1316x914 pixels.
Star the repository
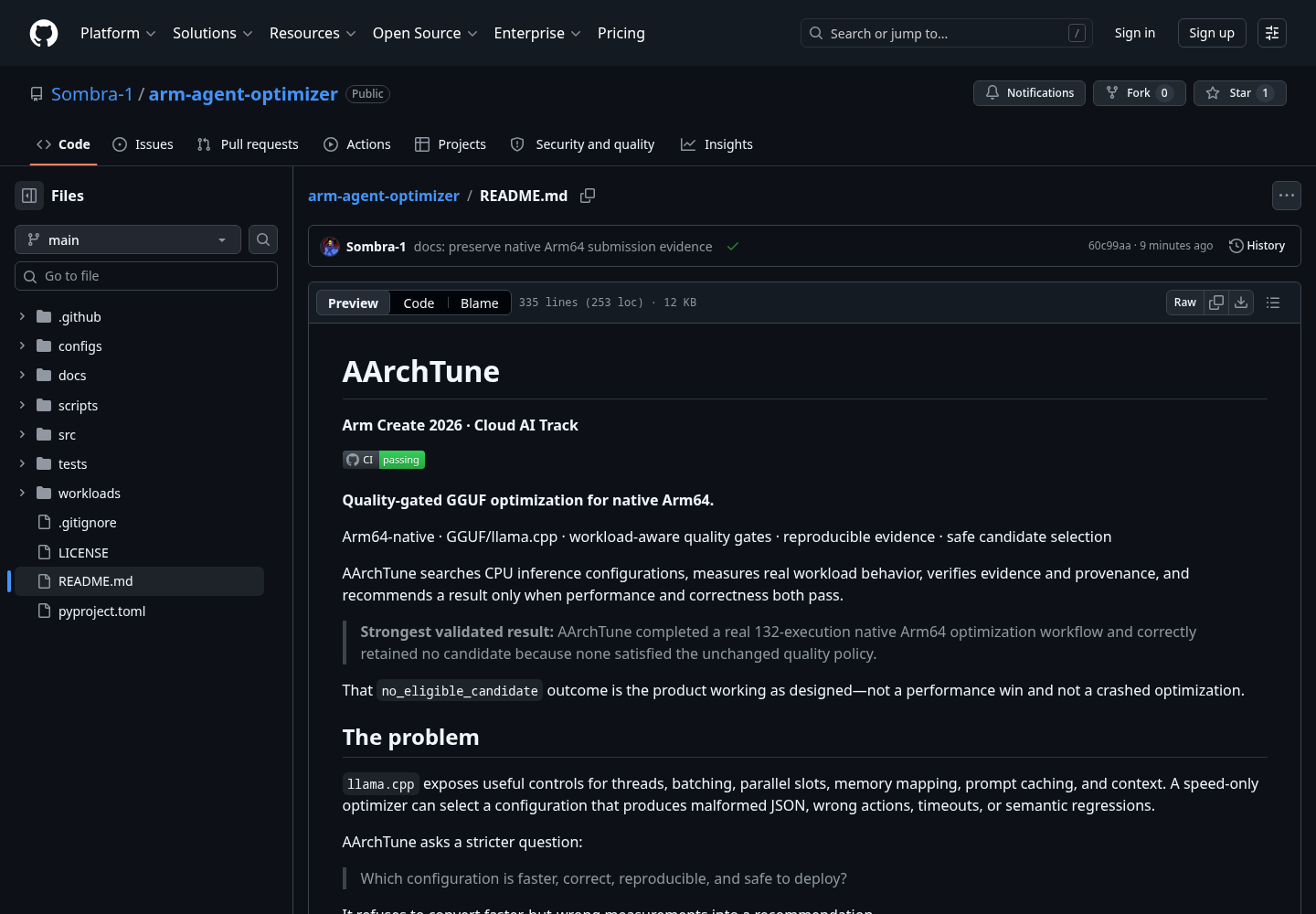(1239, 93)
